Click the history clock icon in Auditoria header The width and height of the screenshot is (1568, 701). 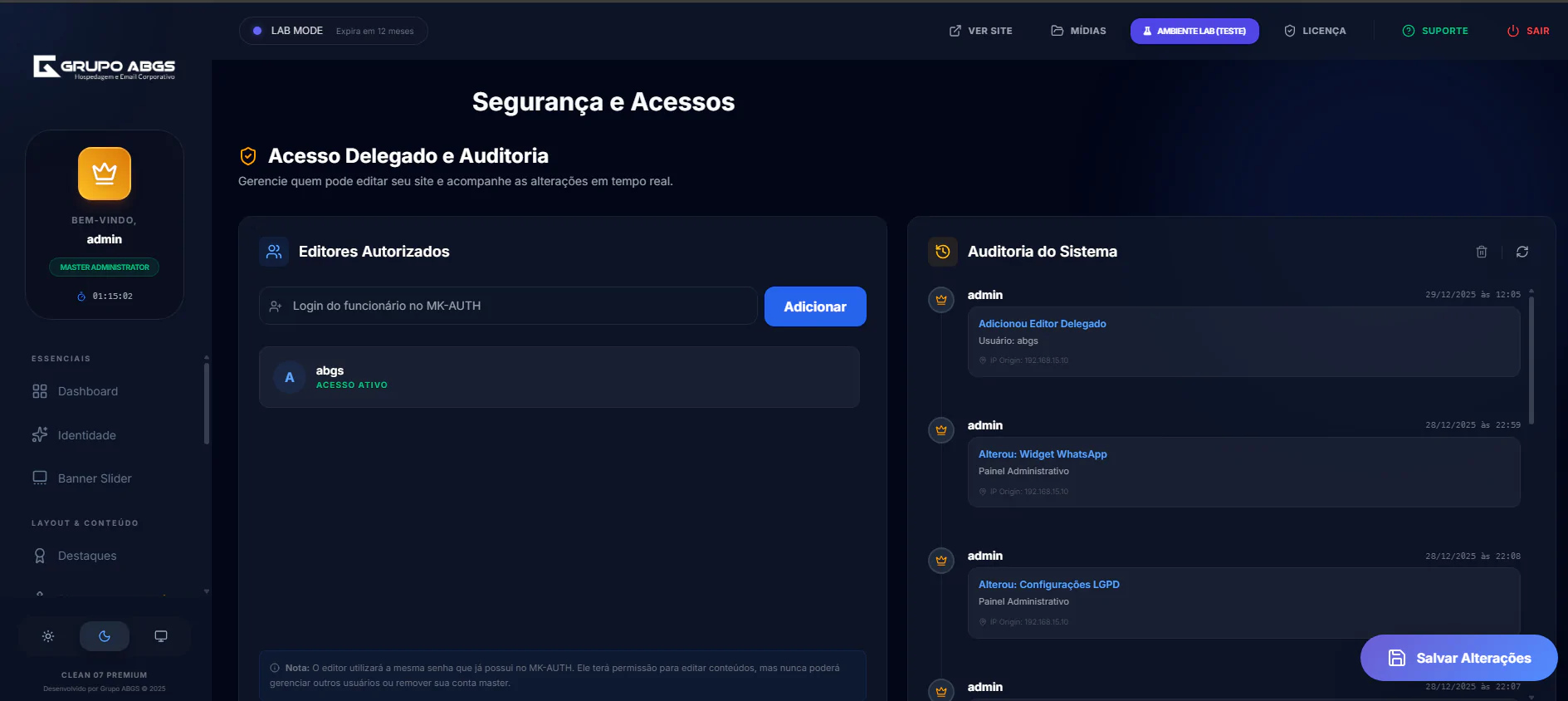click(942, 252)
